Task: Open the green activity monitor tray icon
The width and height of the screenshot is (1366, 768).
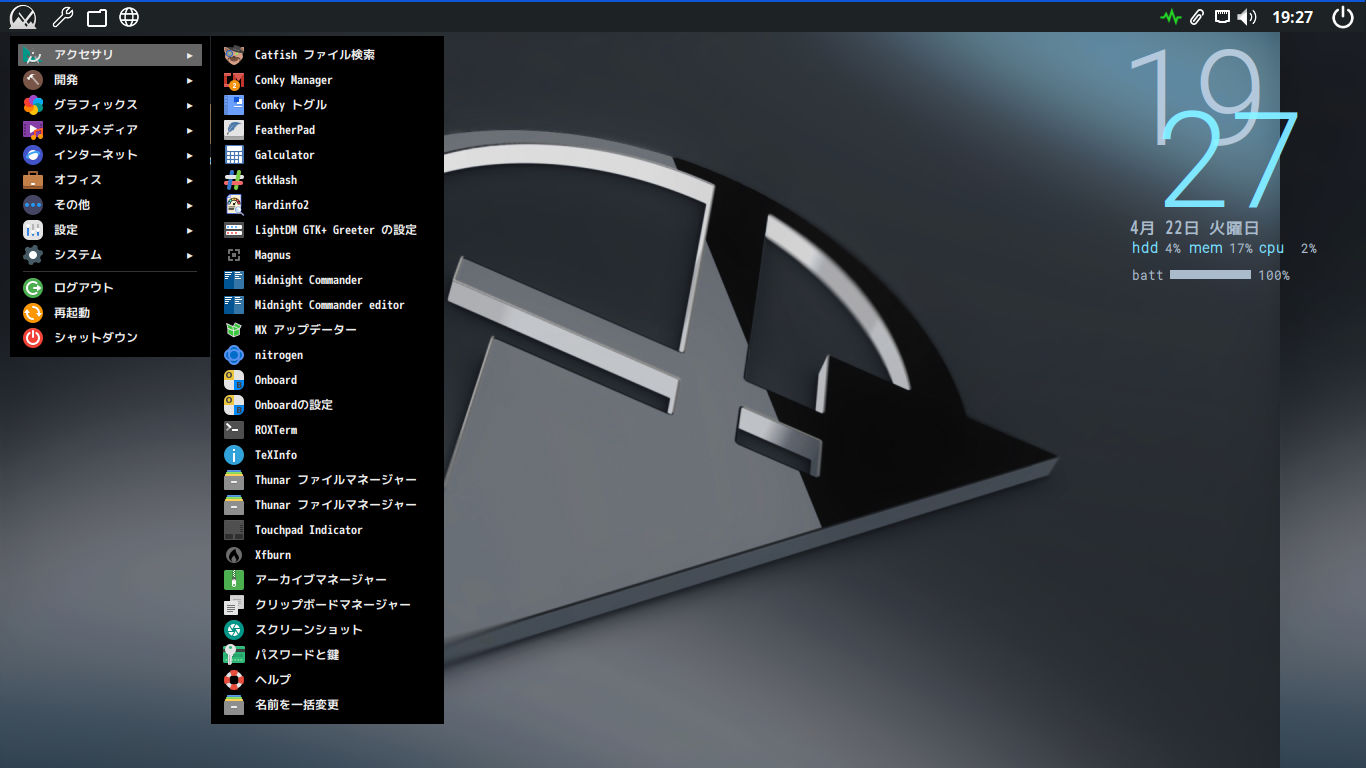Action: tap(1171, 17)
